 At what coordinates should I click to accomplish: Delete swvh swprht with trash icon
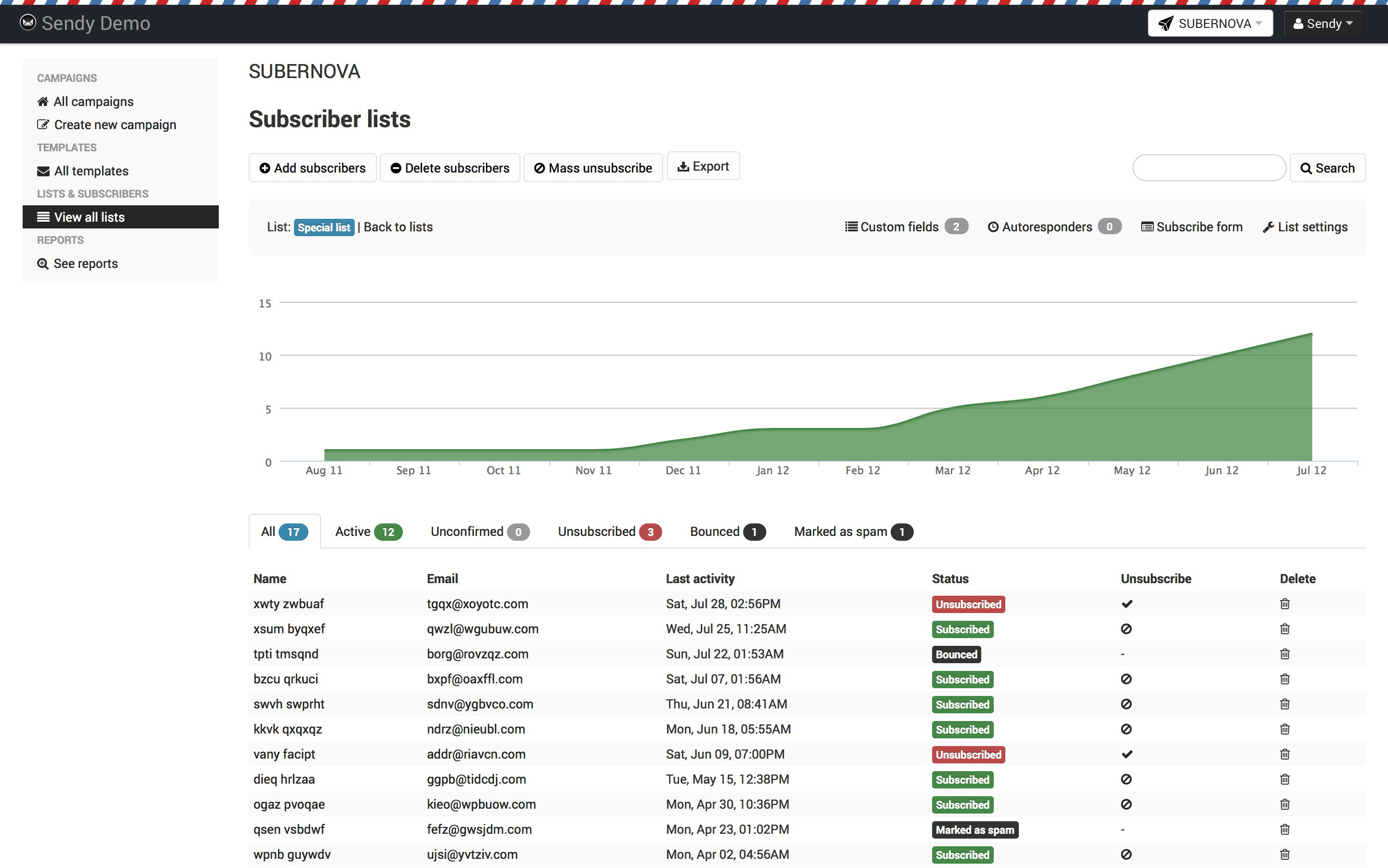point(1285,705)
